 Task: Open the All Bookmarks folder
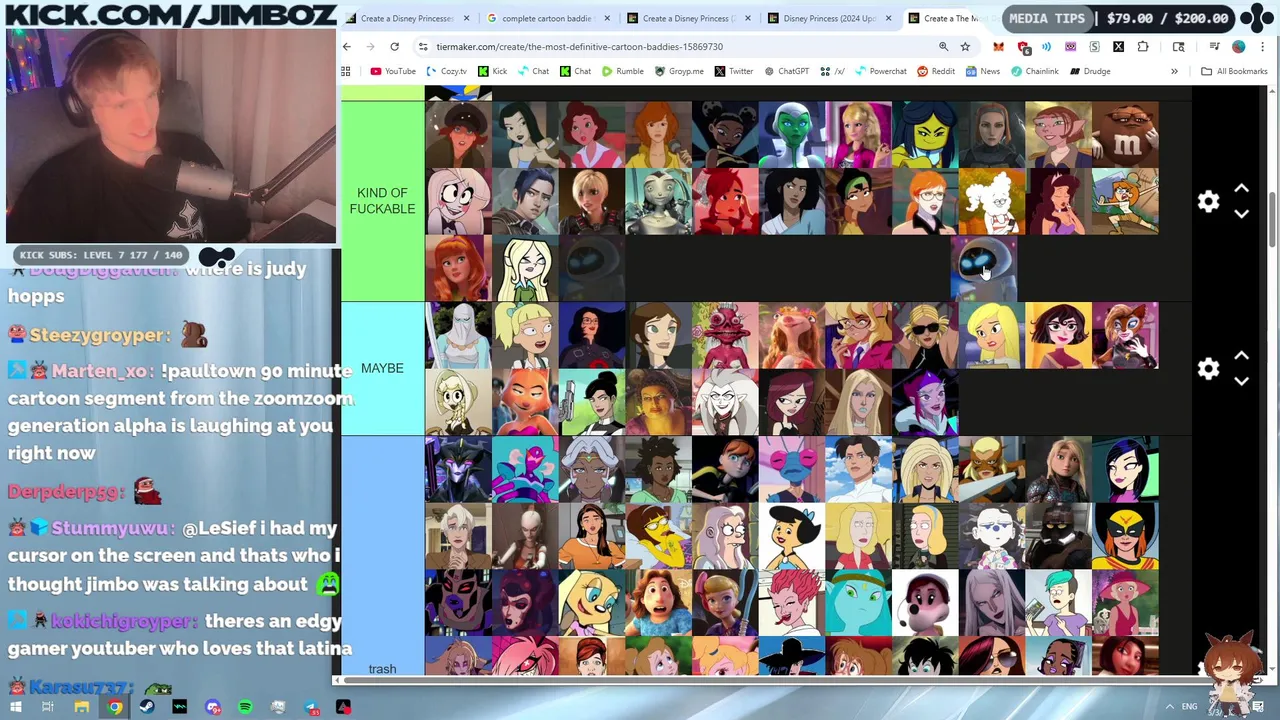(x=1234, y=71)
